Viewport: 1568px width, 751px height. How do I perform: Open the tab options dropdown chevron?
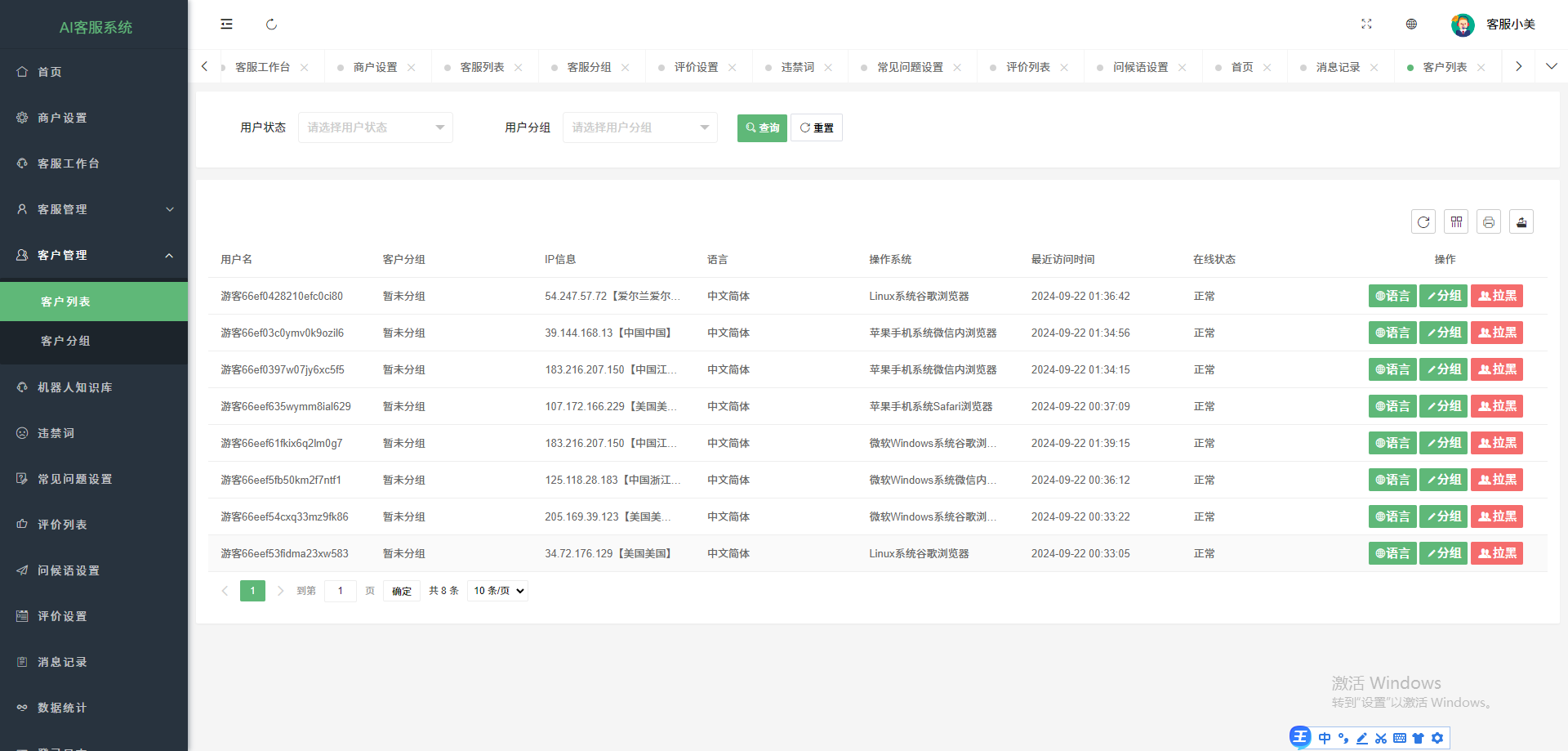(1552, 66)
